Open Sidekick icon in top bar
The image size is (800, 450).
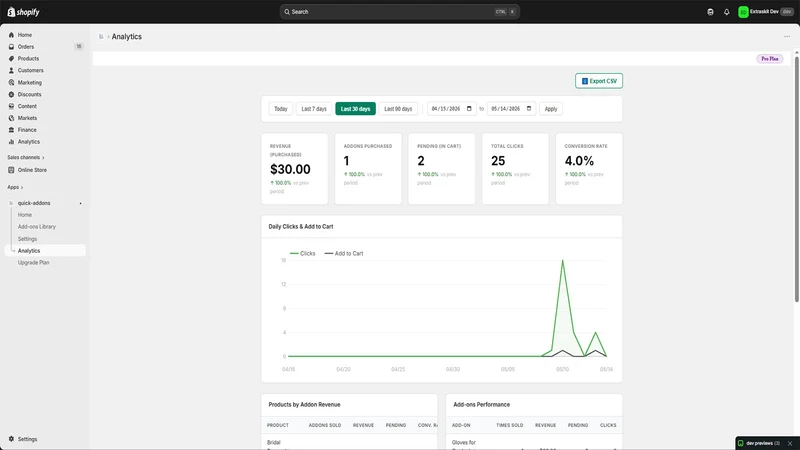710,12
